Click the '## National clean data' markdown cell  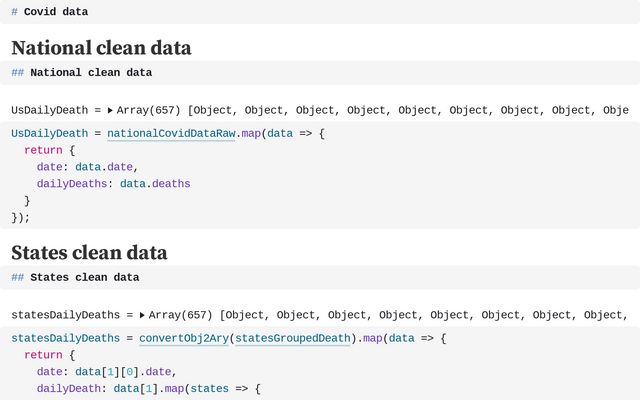coord(320,73)
